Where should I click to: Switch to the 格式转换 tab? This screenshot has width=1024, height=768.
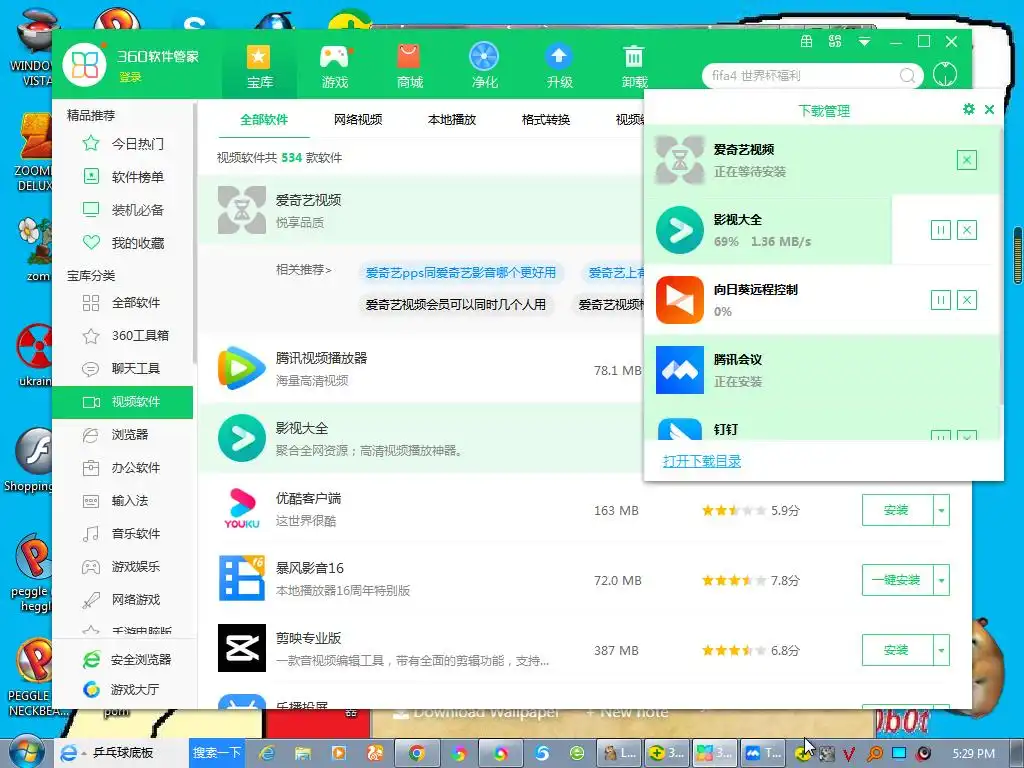546,120
